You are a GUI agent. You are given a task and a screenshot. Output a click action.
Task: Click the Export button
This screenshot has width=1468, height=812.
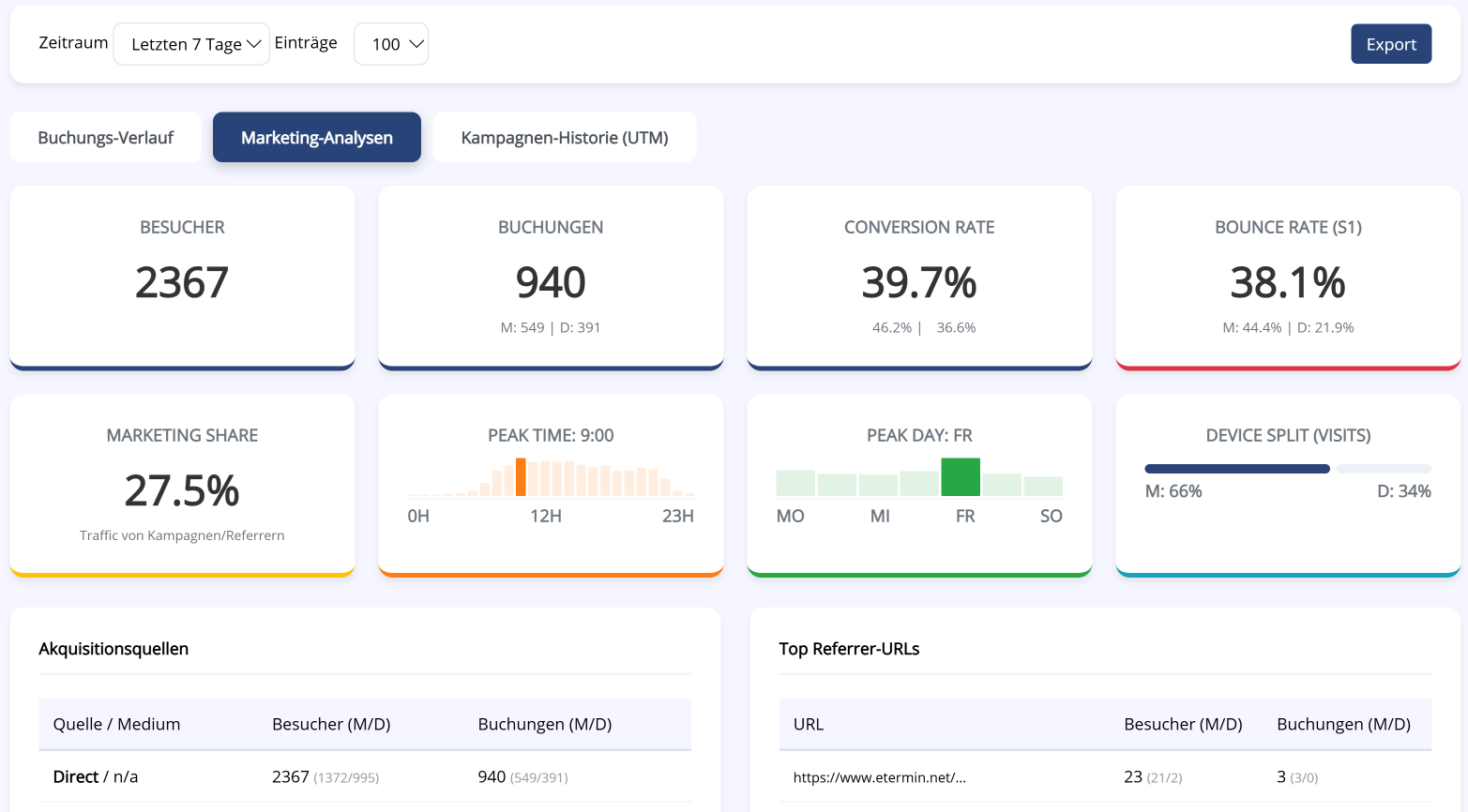pos(1391,43)
